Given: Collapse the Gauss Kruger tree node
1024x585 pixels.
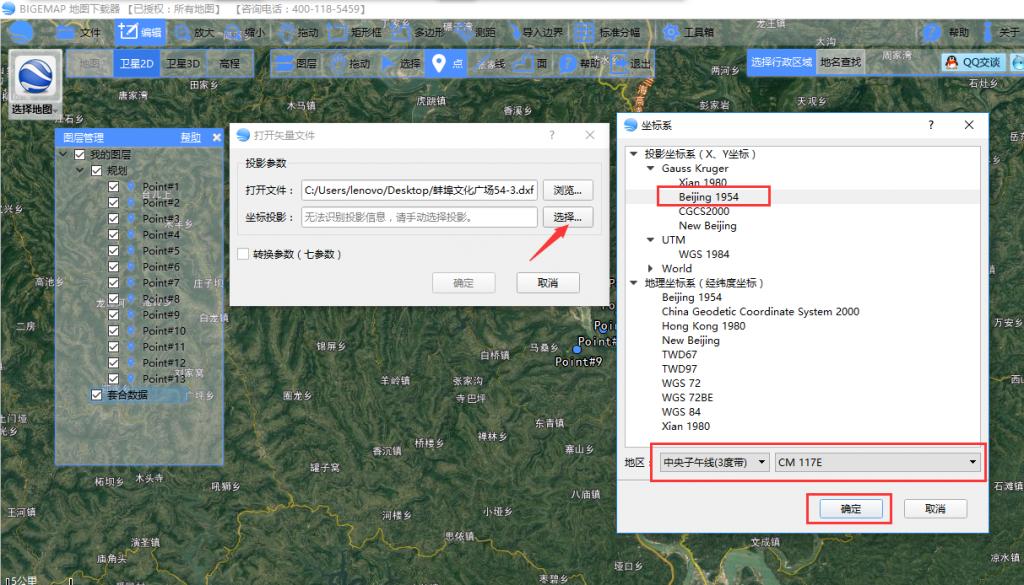Looking at the screenshot, I should point(652,169).
